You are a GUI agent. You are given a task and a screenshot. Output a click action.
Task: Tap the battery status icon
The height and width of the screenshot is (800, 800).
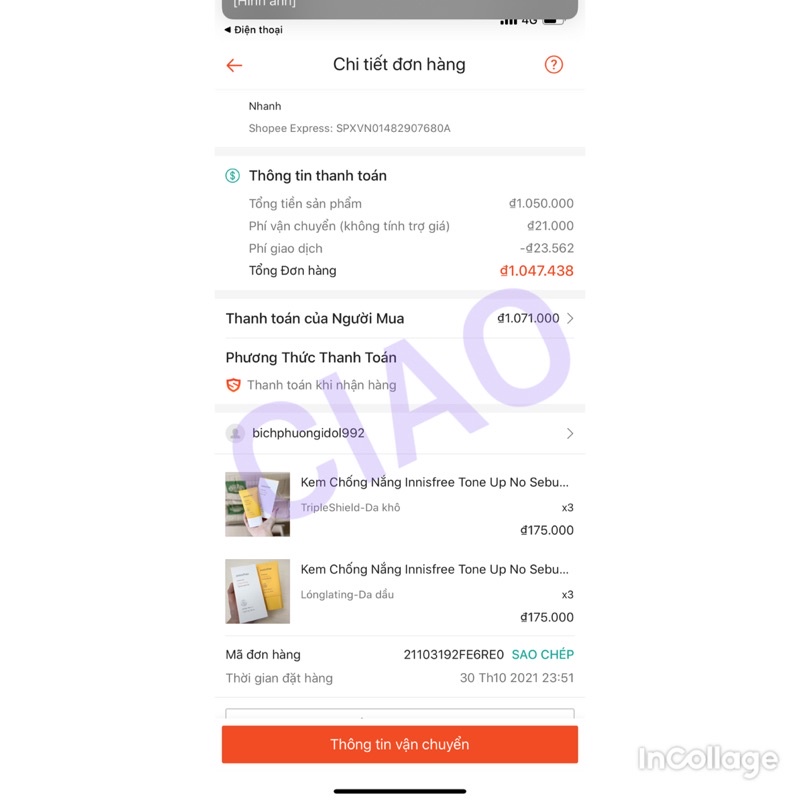point(553,21)
